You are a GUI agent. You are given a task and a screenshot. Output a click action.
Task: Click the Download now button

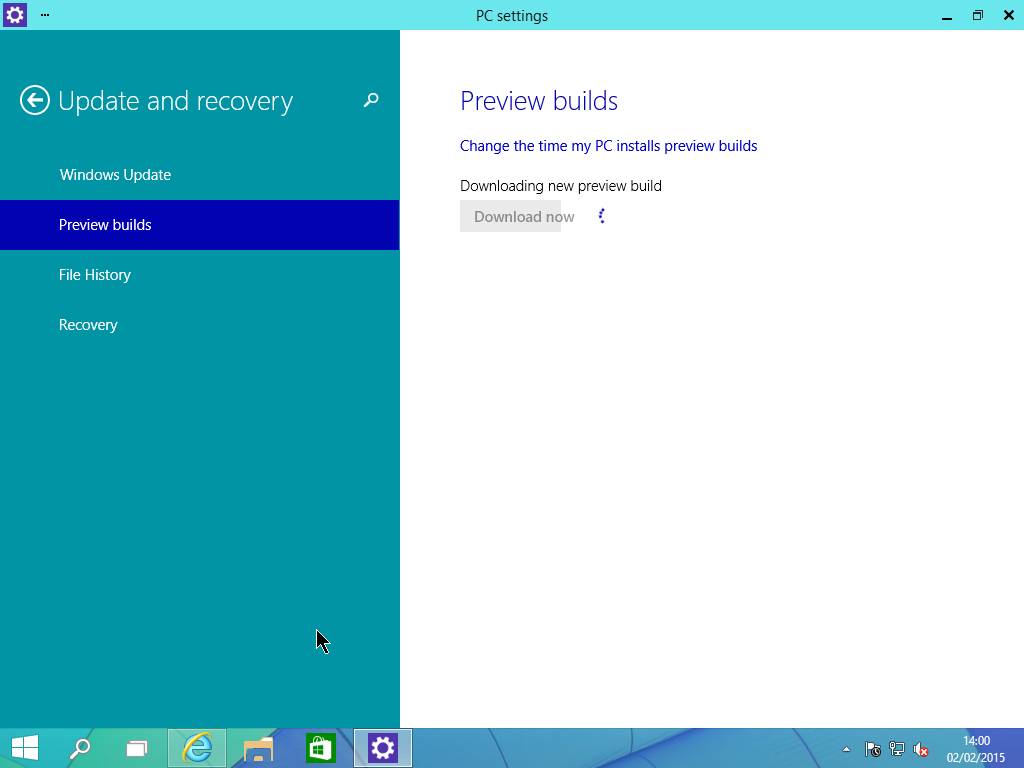(510, 216)
